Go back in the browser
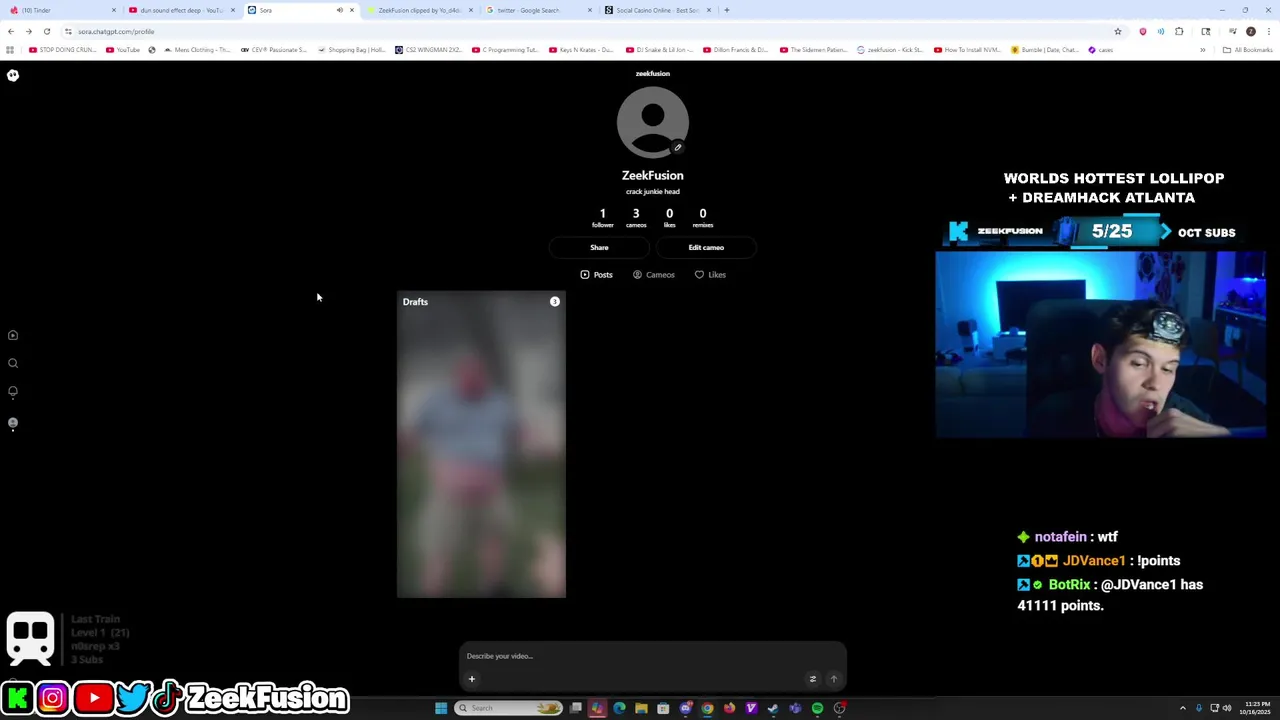The width and height of the screenshot is (1280, 720). (x=11, y=31)
